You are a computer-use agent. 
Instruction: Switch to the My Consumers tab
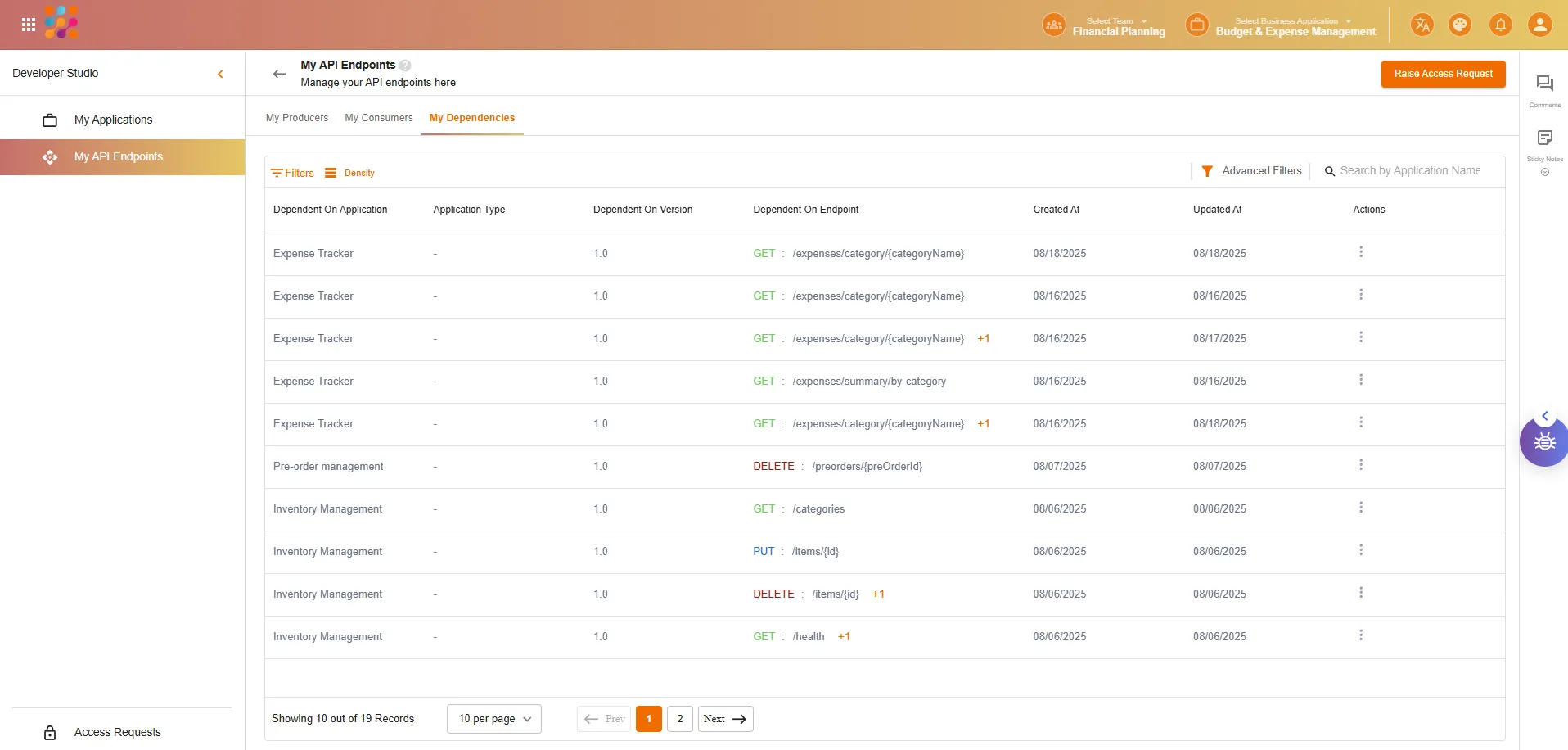coord(379,118)
